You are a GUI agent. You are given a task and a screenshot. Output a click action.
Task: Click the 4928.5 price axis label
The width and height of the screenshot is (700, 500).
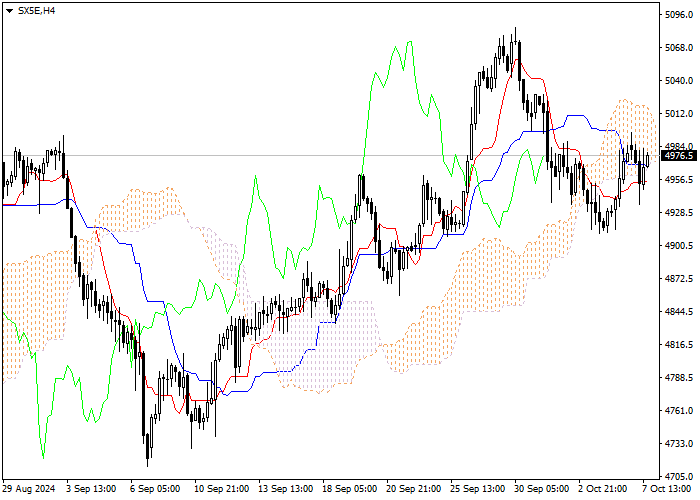tap(679, 213)
